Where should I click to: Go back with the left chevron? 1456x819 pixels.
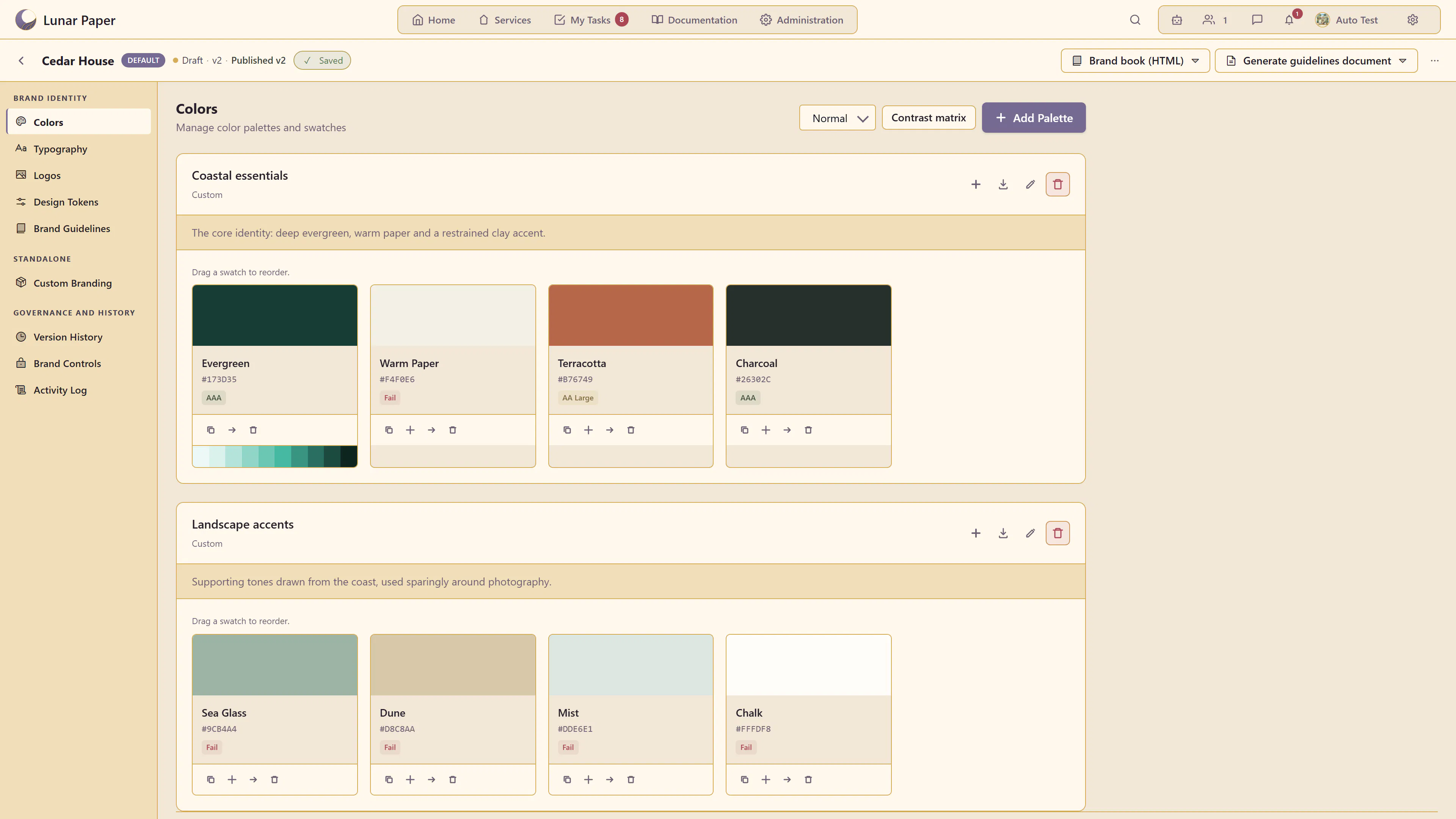click(22, 61)
